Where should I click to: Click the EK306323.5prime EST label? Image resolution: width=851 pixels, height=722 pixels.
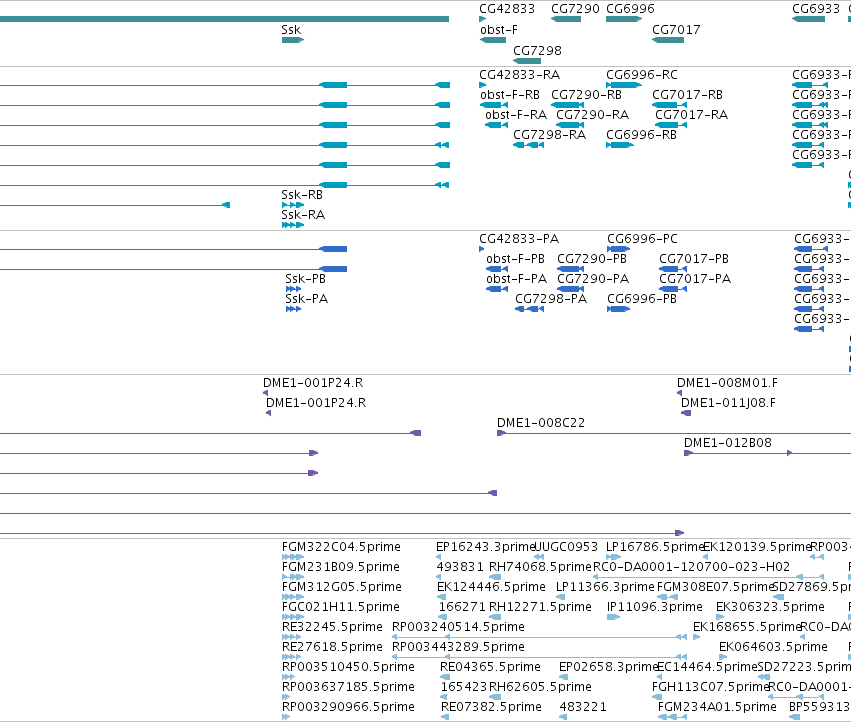[770, 607]
